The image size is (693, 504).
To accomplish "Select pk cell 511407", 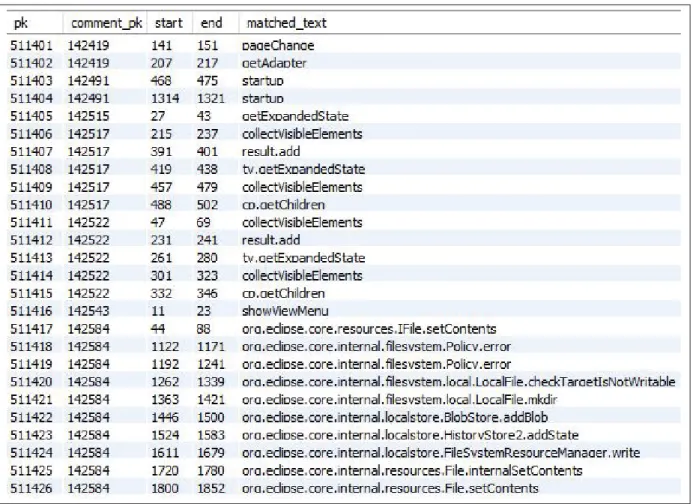I will pos(31,152).
